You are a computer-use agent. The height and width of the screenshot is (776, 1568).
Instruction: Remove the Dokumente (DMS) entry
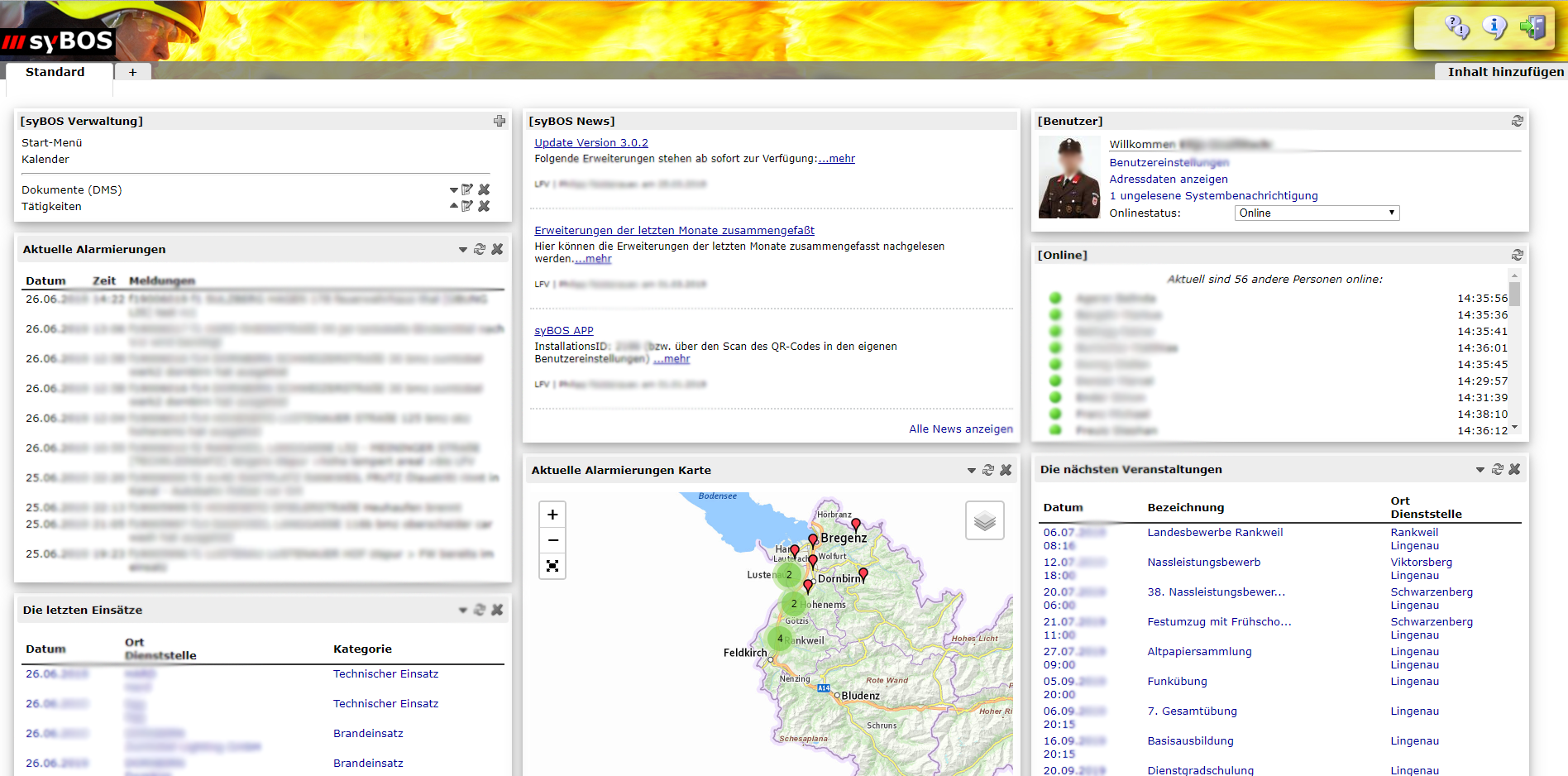(484, 189)
